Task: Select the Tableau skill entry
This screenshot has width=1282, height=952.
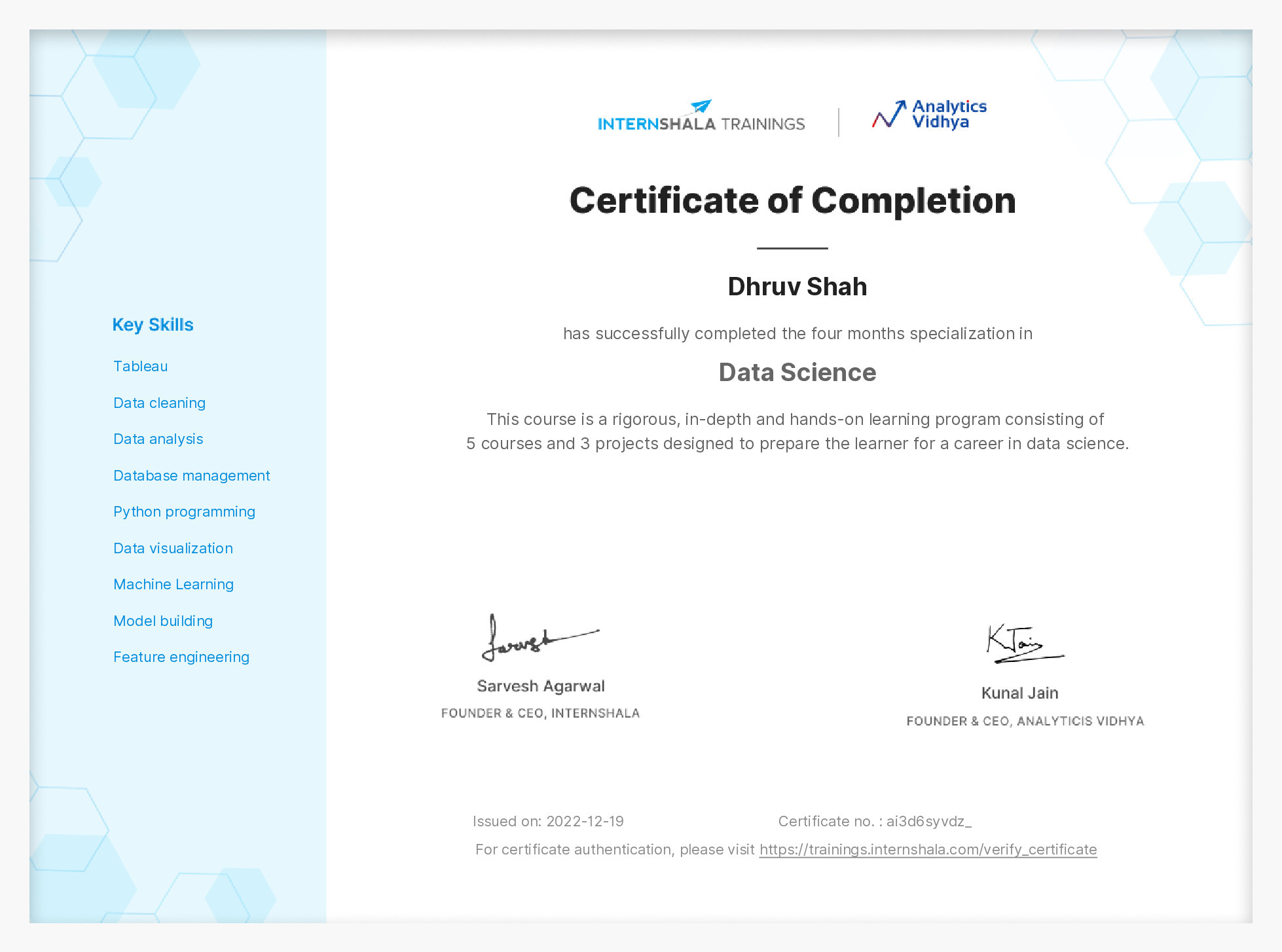Action: point(140,366)
